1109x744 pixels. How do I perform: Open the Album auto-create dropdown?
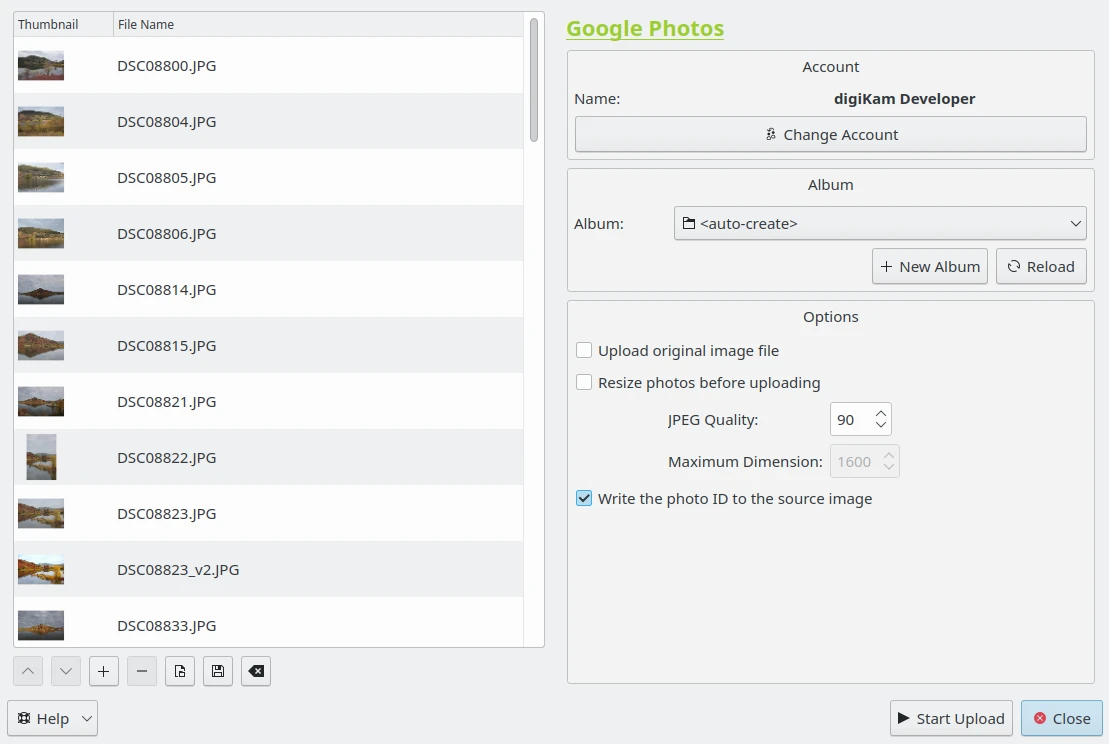click(880, 224)
